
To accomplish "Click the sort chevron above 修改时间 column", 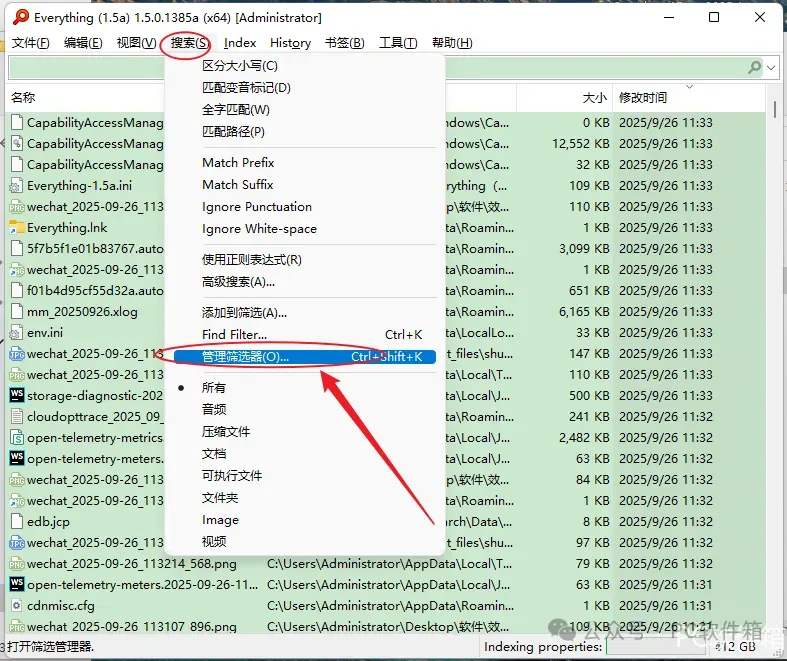I will pyautogui.click(x=690, y=87).
